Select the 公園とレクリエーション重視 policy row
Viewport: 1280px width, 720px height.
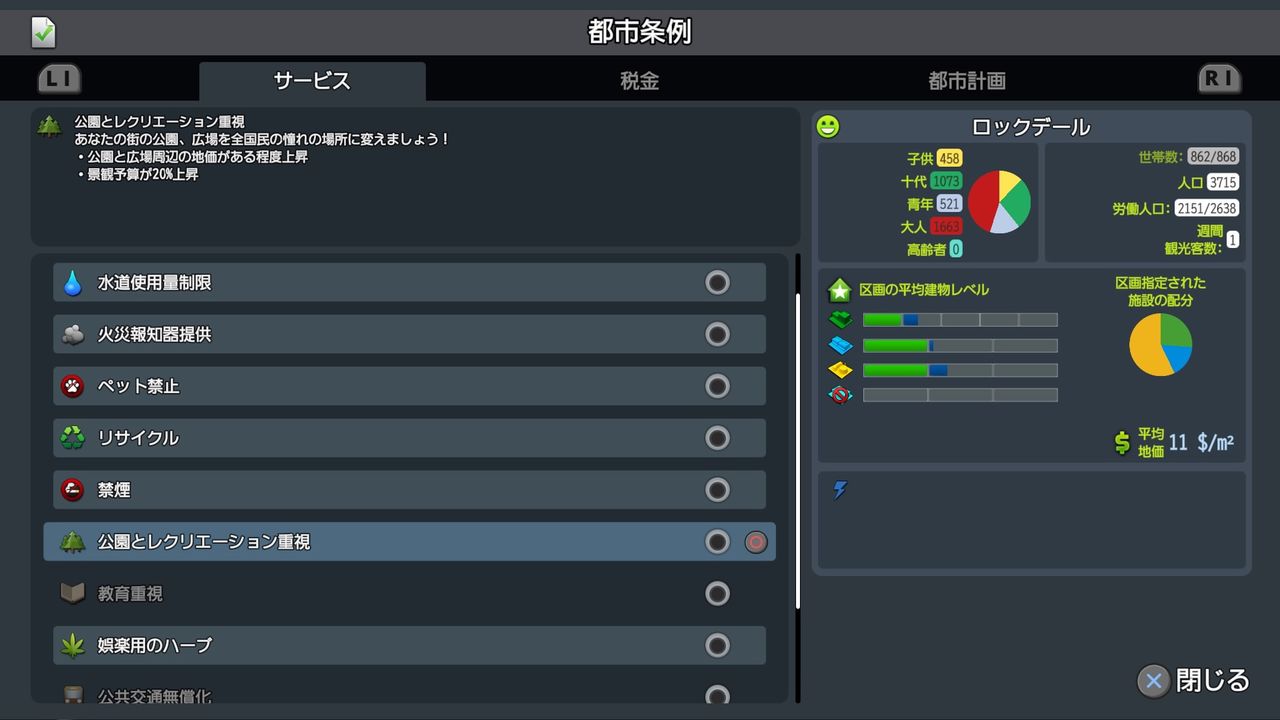tap(409, 542)
